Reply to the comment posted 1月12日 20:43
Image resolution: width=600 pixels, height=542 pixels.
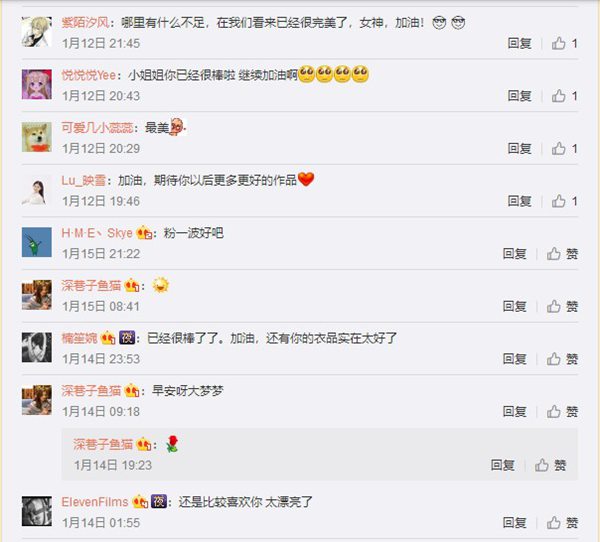[x=519, y=96]
